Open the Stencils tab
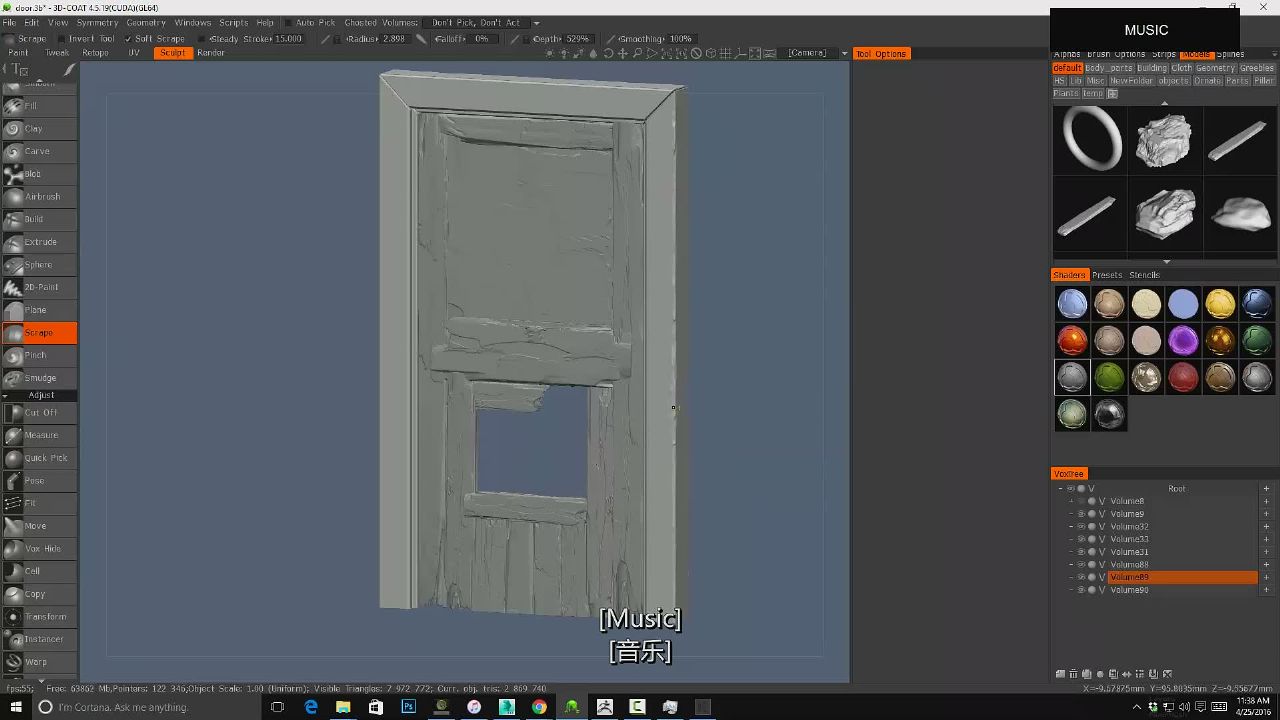Viewport: 1280px width, 720px height. (x=1144, y=275)
